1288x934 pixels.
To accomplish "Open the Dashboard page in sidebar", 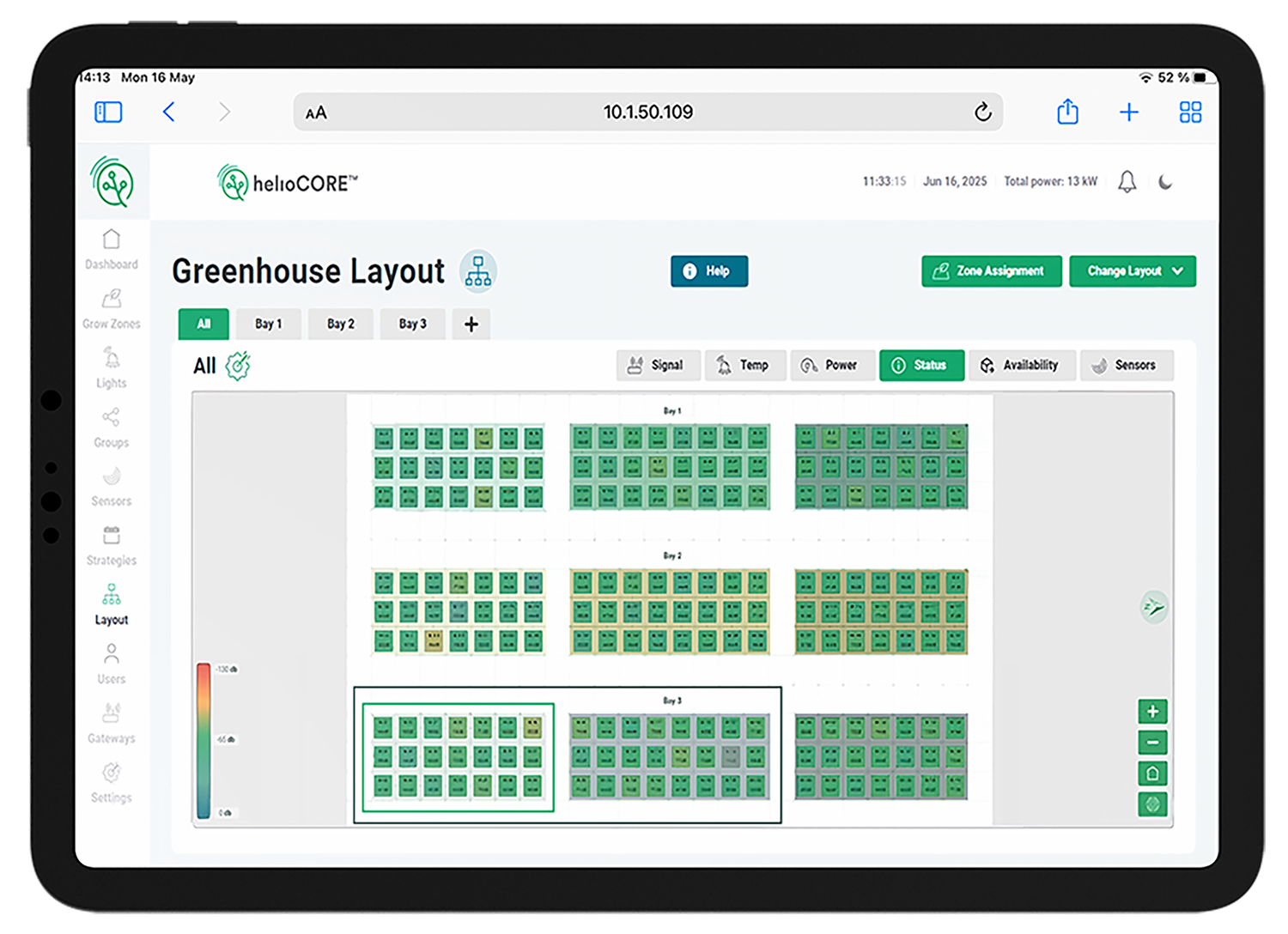I will point(112,250).
